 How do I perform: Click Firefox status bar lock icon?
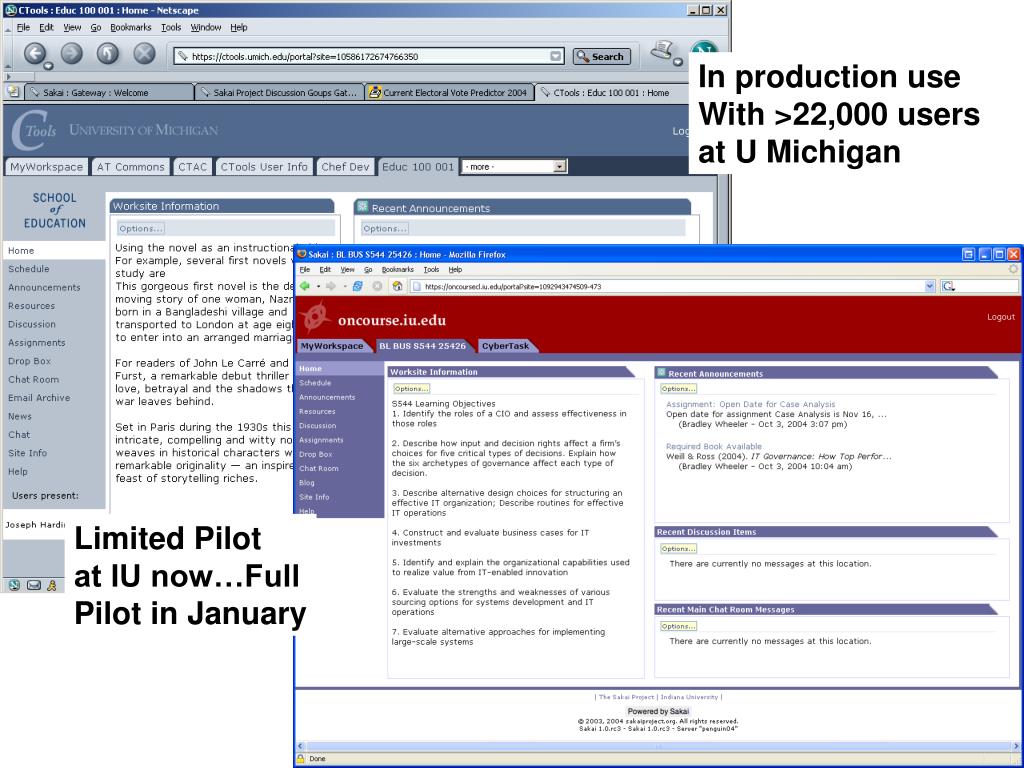coord(301,759)
